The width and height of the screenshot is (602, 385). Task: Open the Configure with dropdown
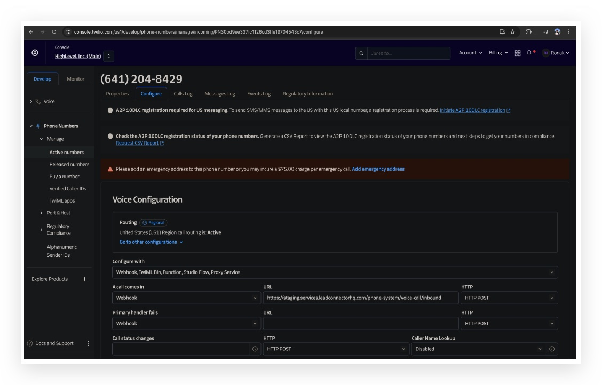[335, 272]
